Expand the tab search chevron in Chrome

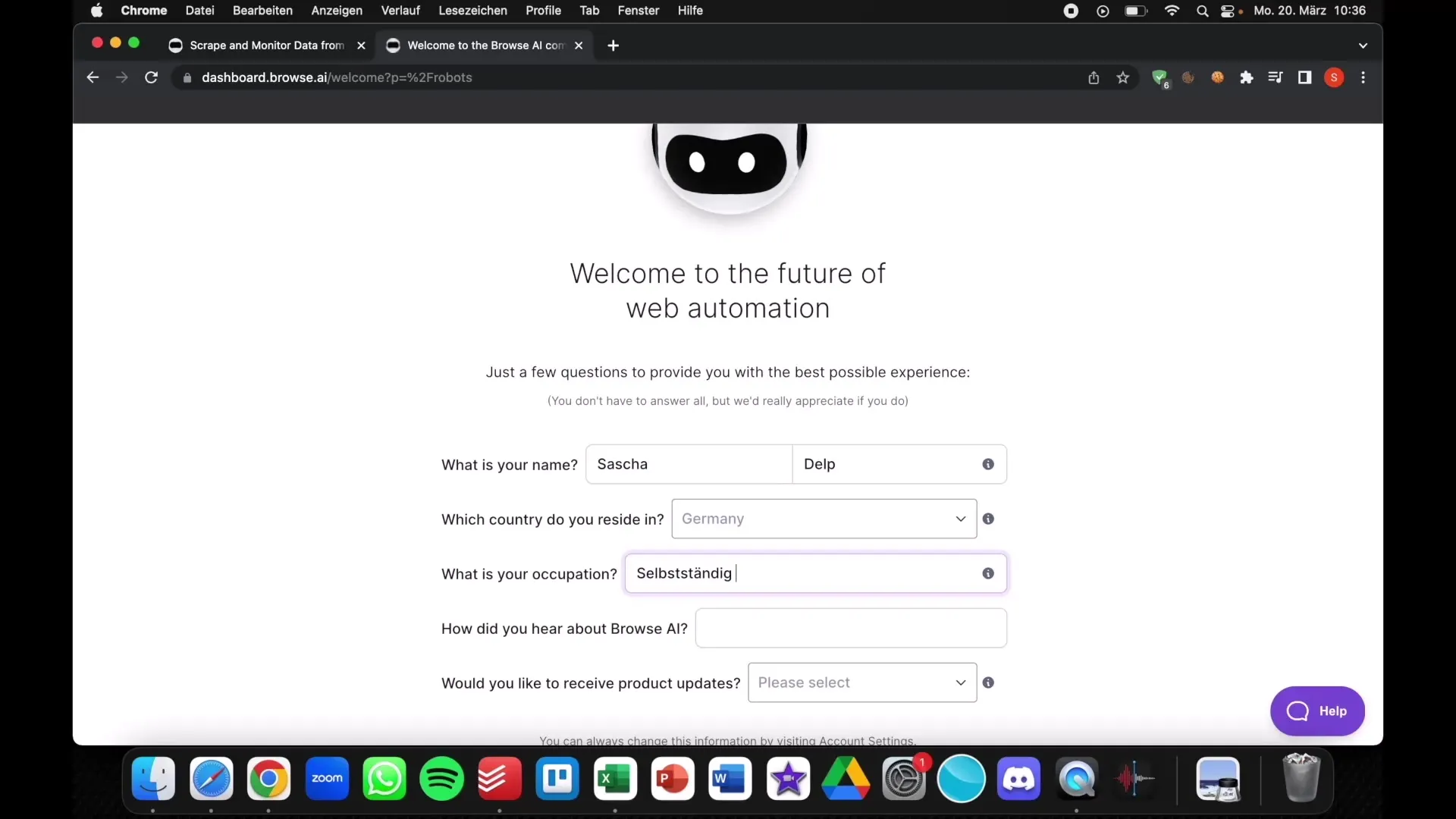(1363, 45)
